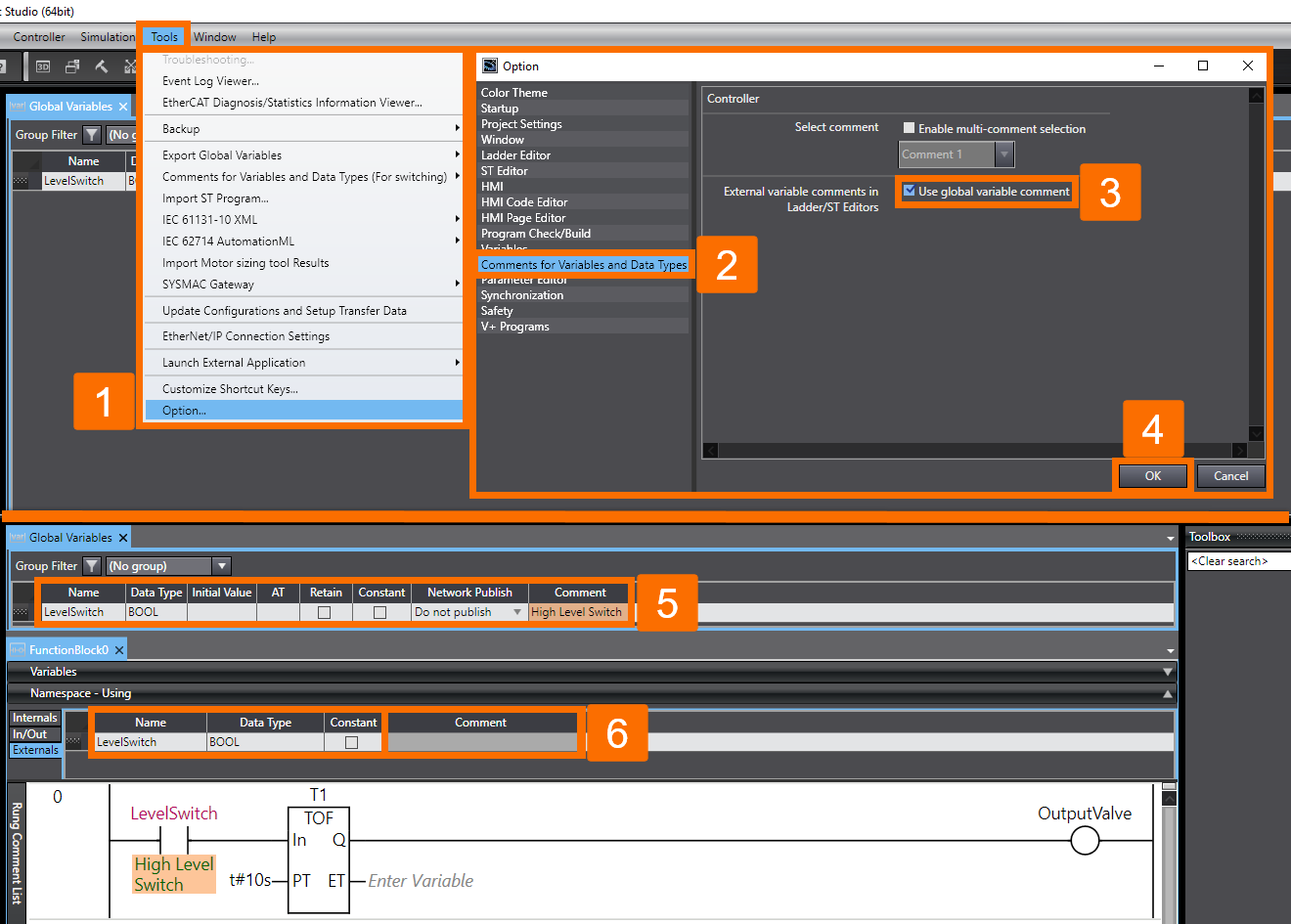Click the Option dialog title bar icon
This screenshot has width=1291, height=924.
click(489, 66)
